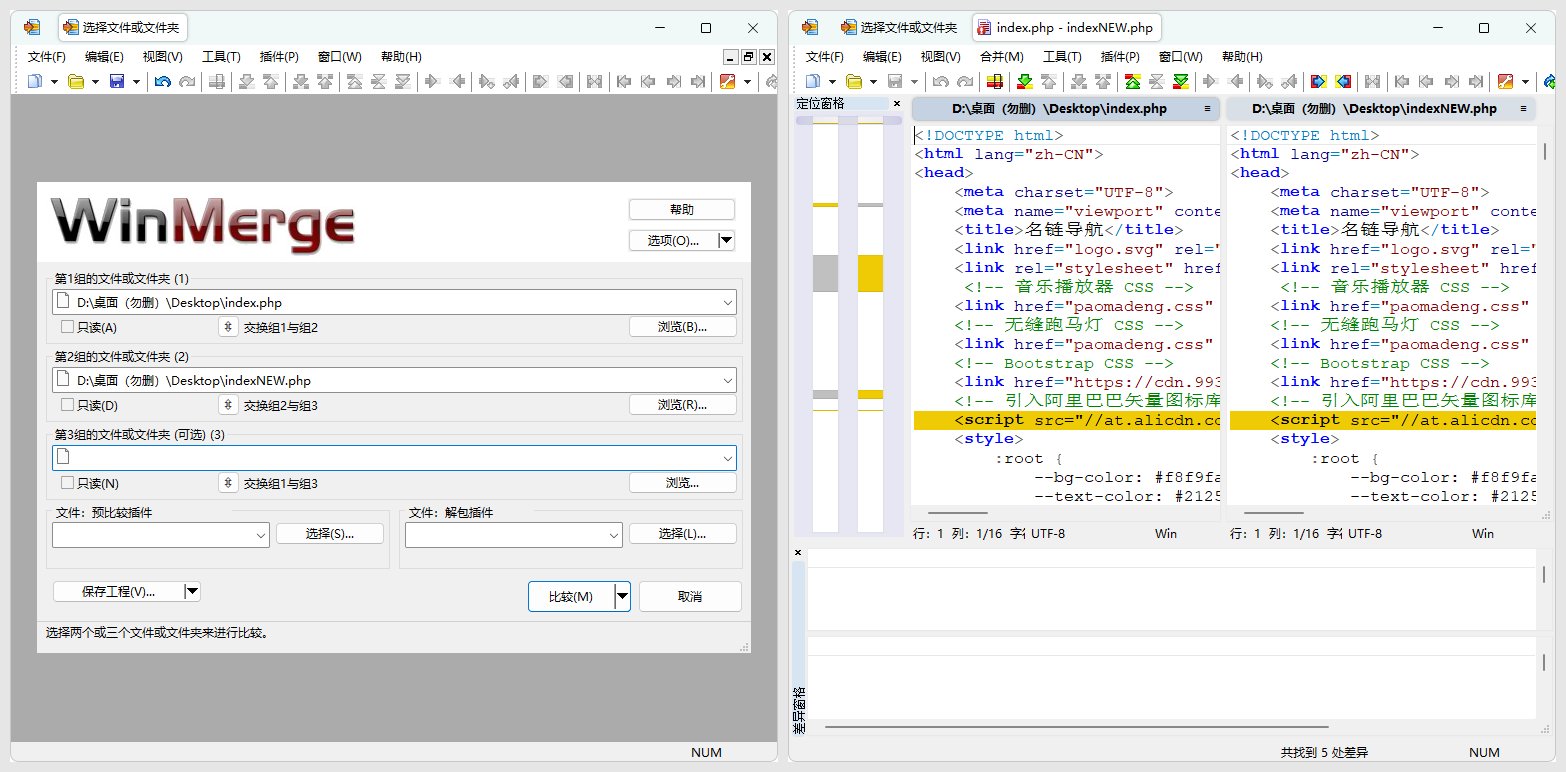
Task: Click Save icon in left WinMerge window
Action: click(x=117, y=81)
